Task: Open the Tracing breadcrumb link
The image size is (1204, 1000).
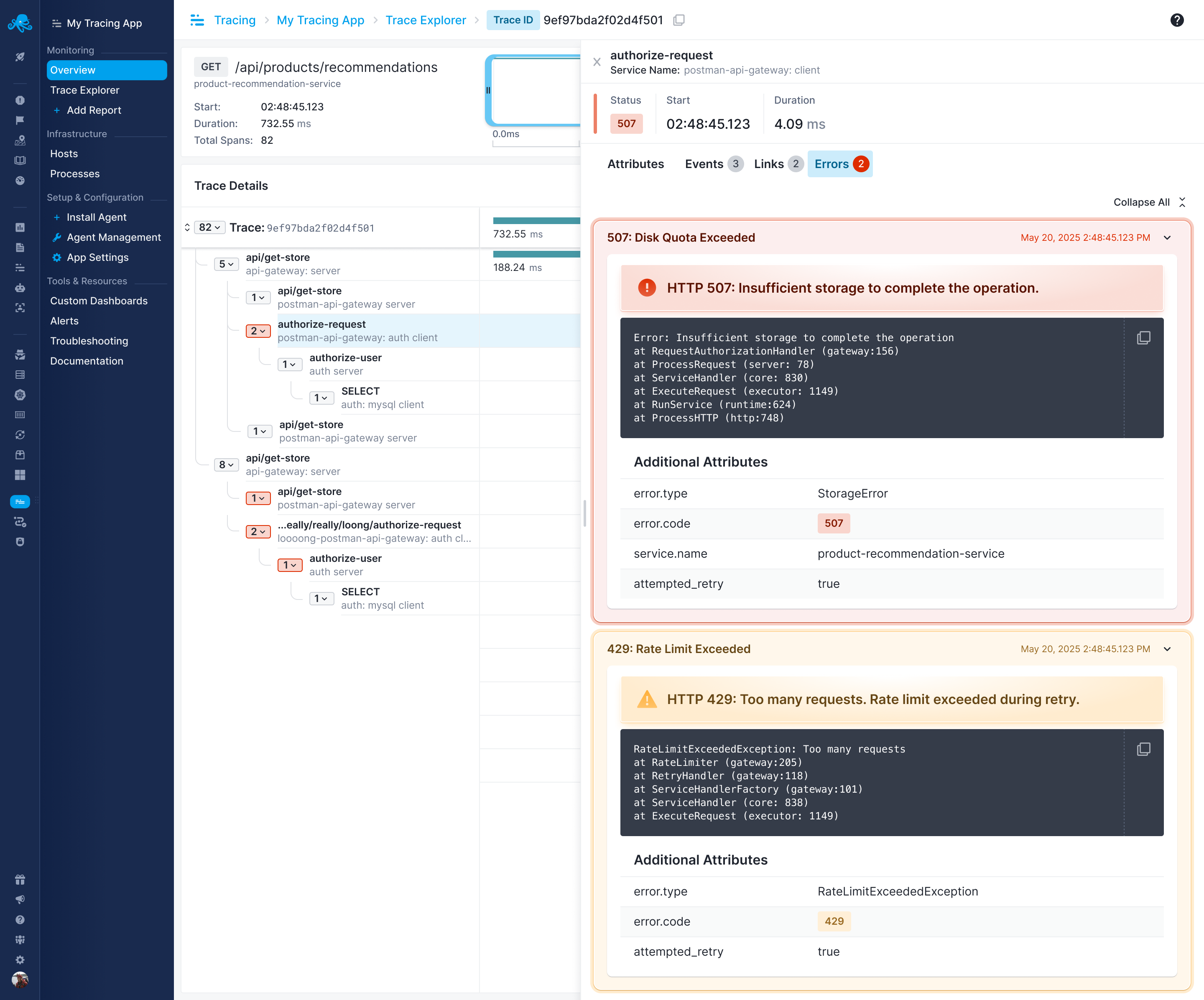Action: coord(235,20)
